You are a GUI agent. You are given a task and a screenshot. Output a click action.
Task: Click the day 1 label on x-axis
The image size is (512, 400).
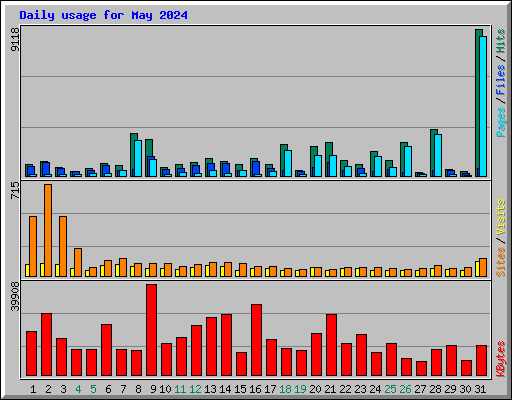tap(33, 389)
